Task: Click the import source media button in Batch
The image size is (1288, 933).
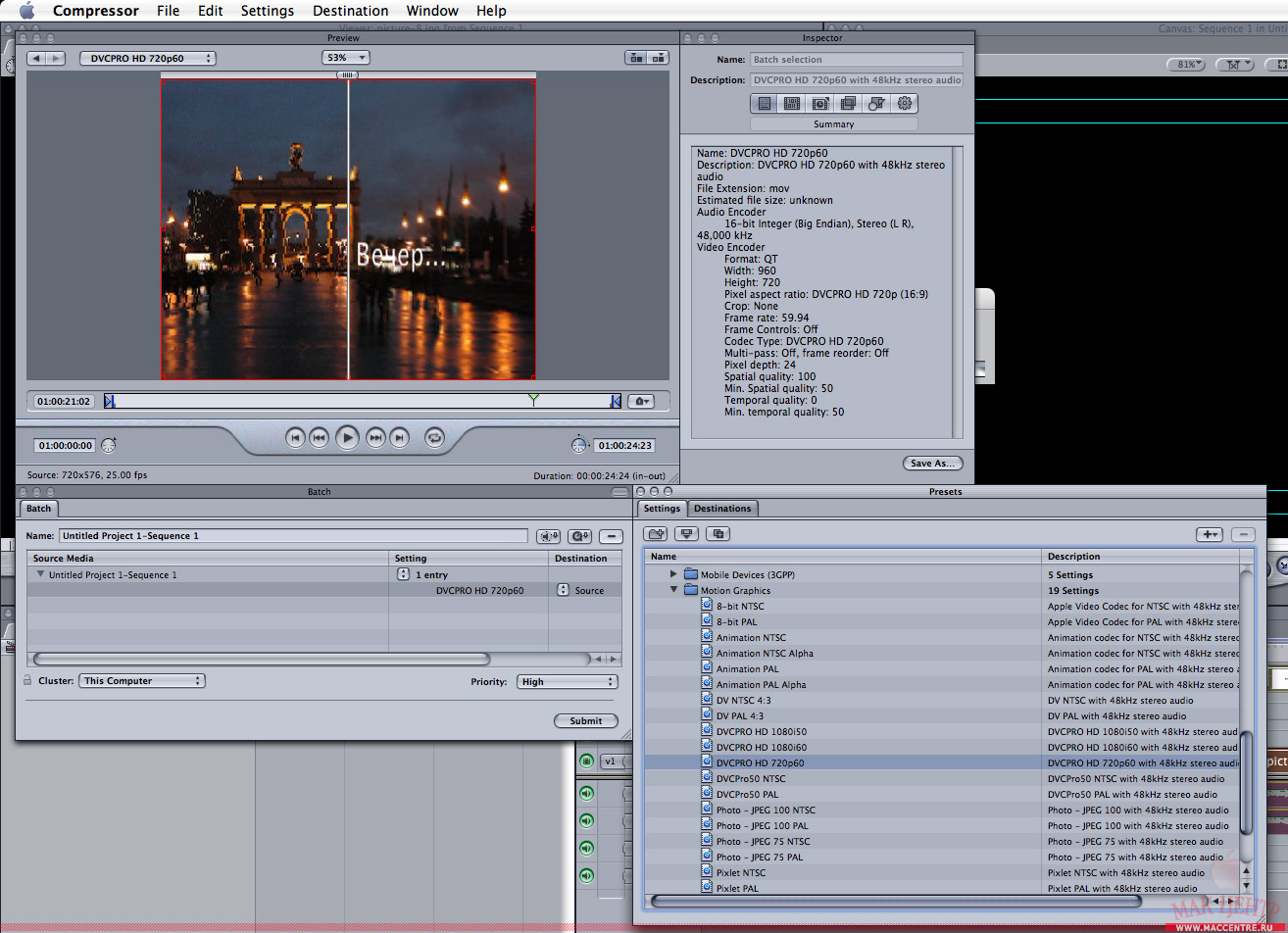Action: click(548, 536)
